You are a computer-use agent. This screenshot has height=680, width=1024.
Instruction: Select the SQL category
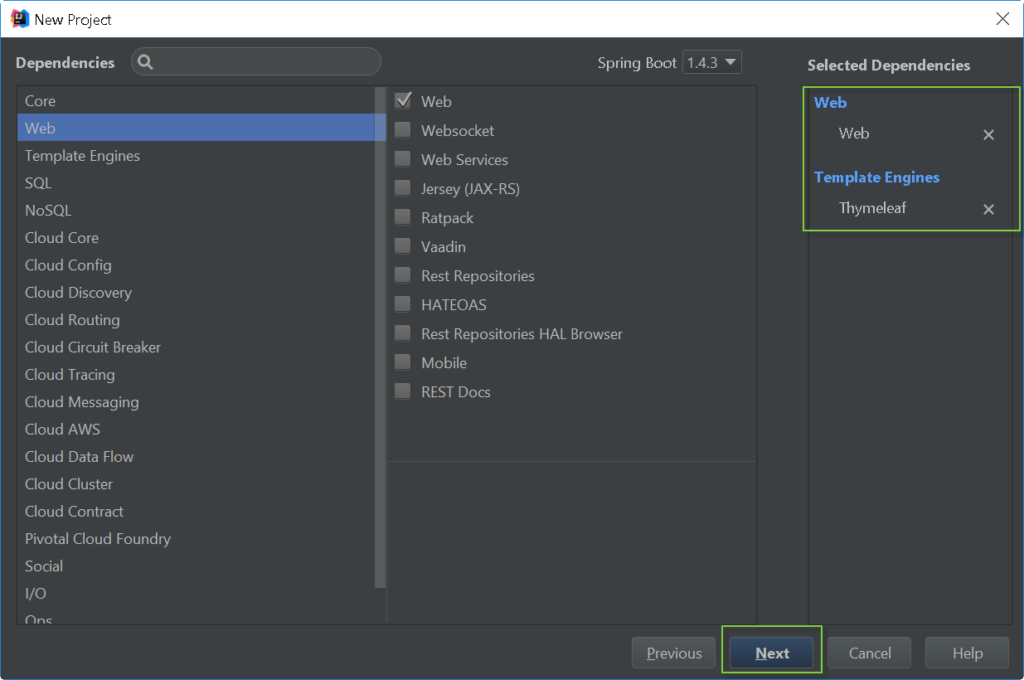coord(197,183)
